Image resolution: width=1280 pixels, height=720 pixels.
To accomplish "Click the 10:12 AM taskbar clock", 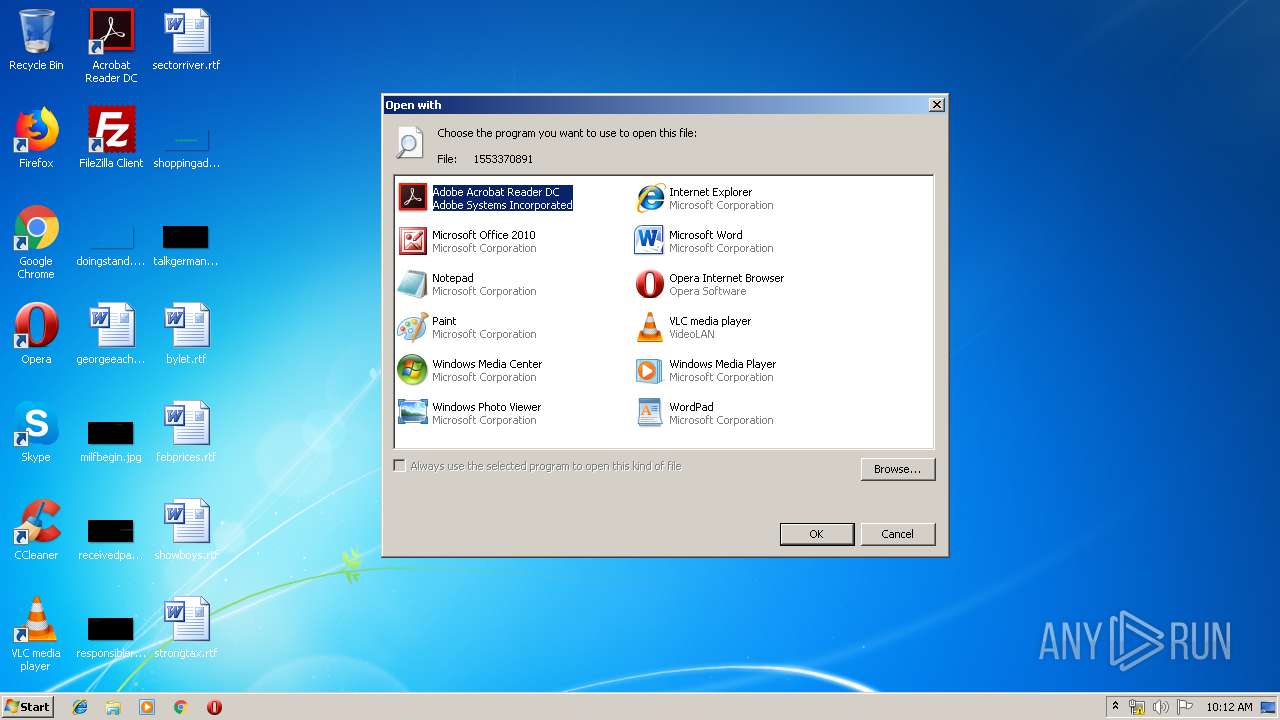I will 1229,707.
